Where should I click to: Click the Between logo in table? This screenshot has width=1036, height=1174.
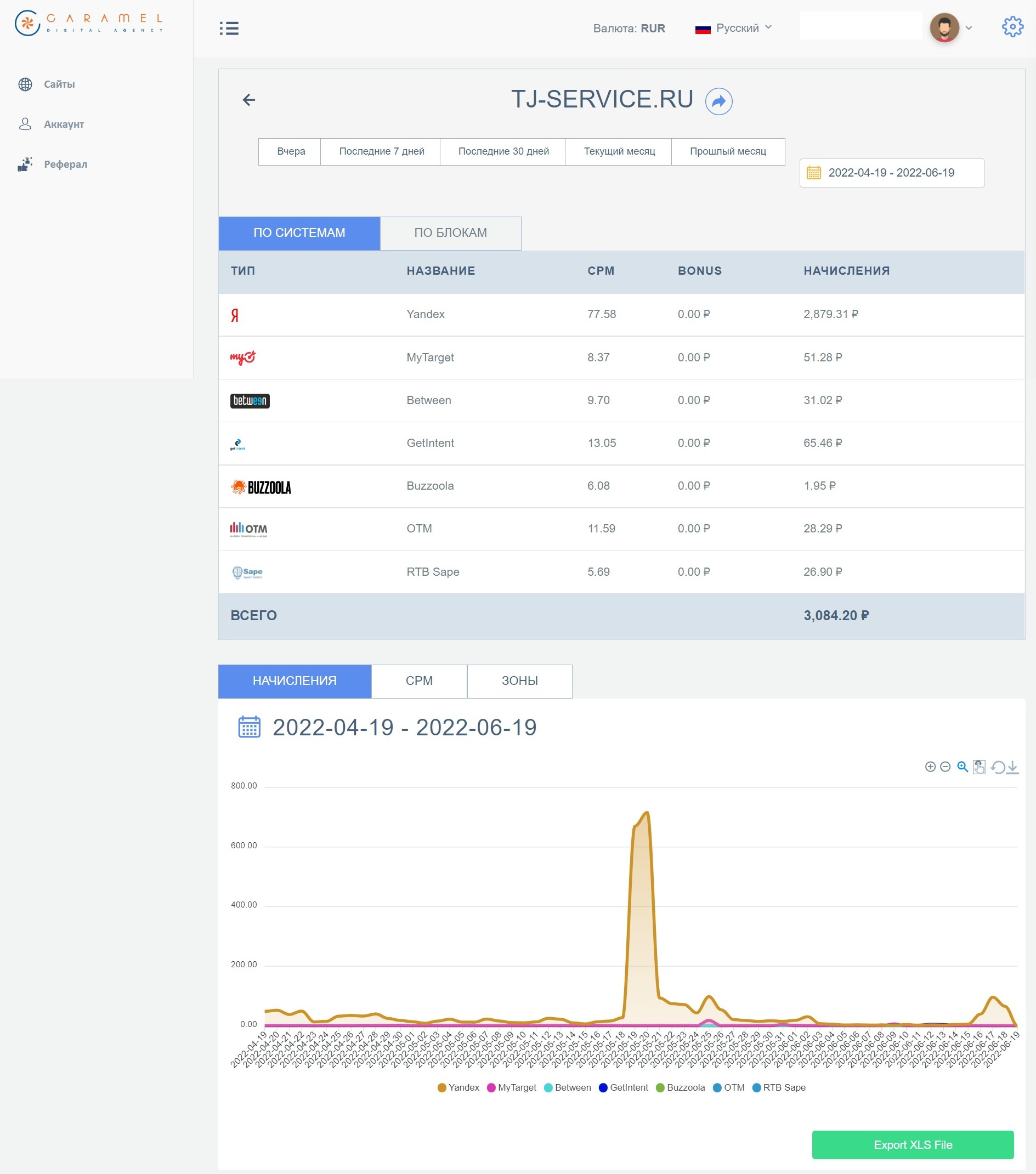point(250,401)
